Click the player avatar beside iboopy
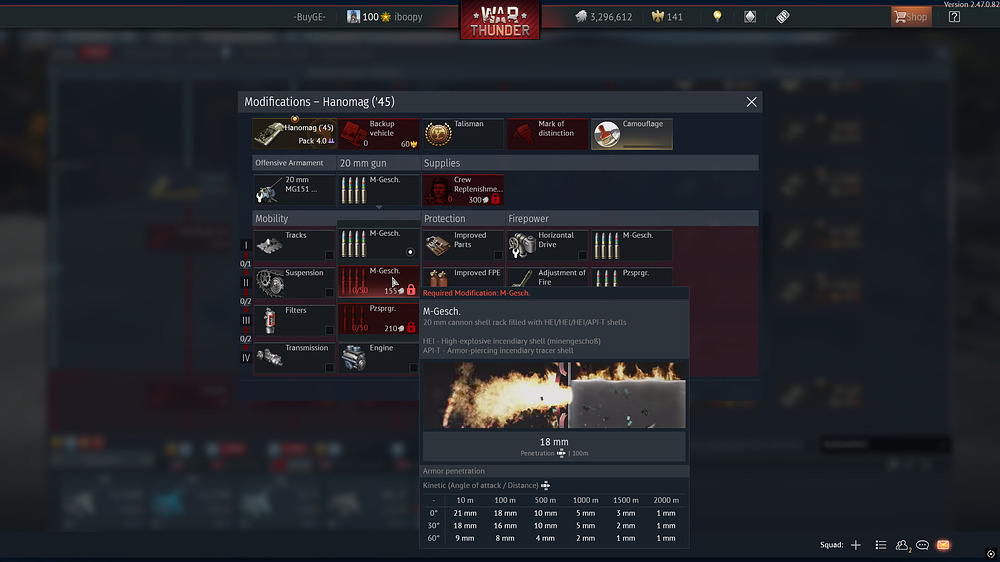 point(353,17)
